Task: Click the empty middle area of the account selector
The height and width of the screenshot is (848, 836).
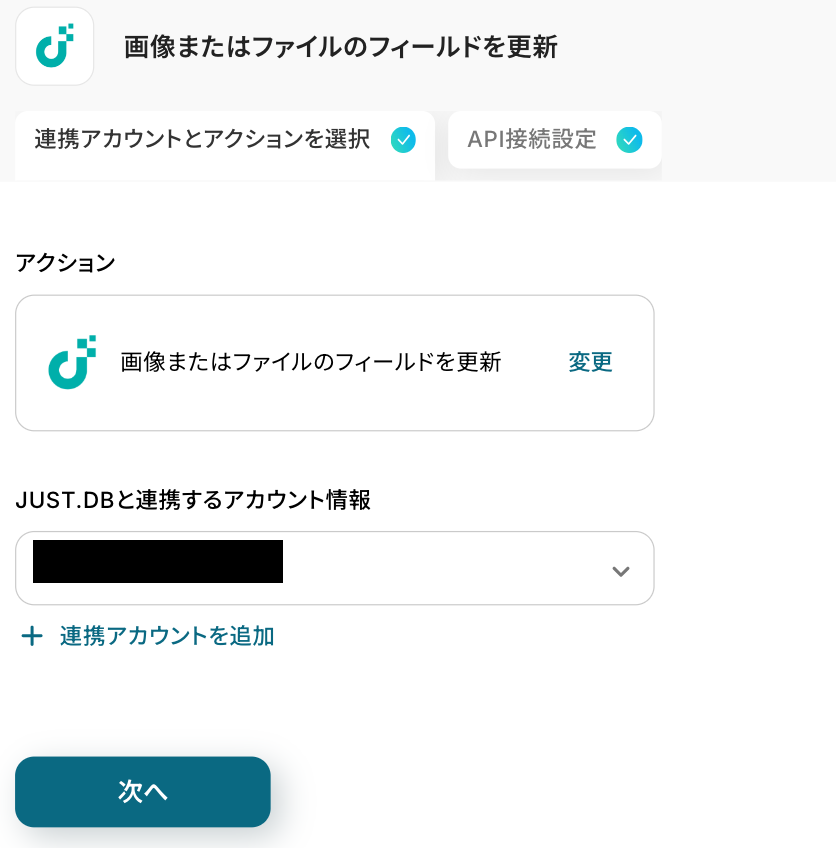Action: pos(440,568)
